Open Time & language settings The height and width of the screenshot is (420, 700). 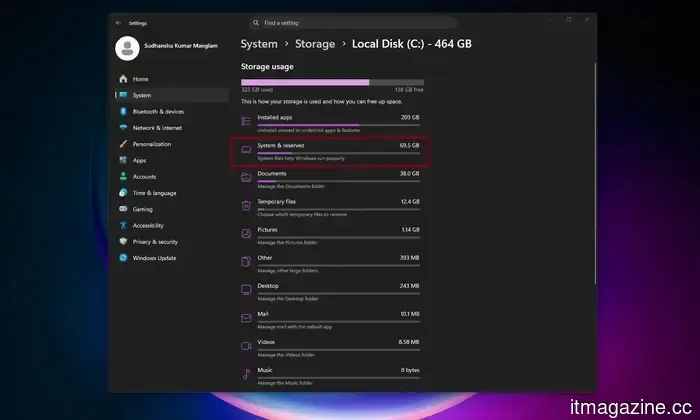pos(172,193)
